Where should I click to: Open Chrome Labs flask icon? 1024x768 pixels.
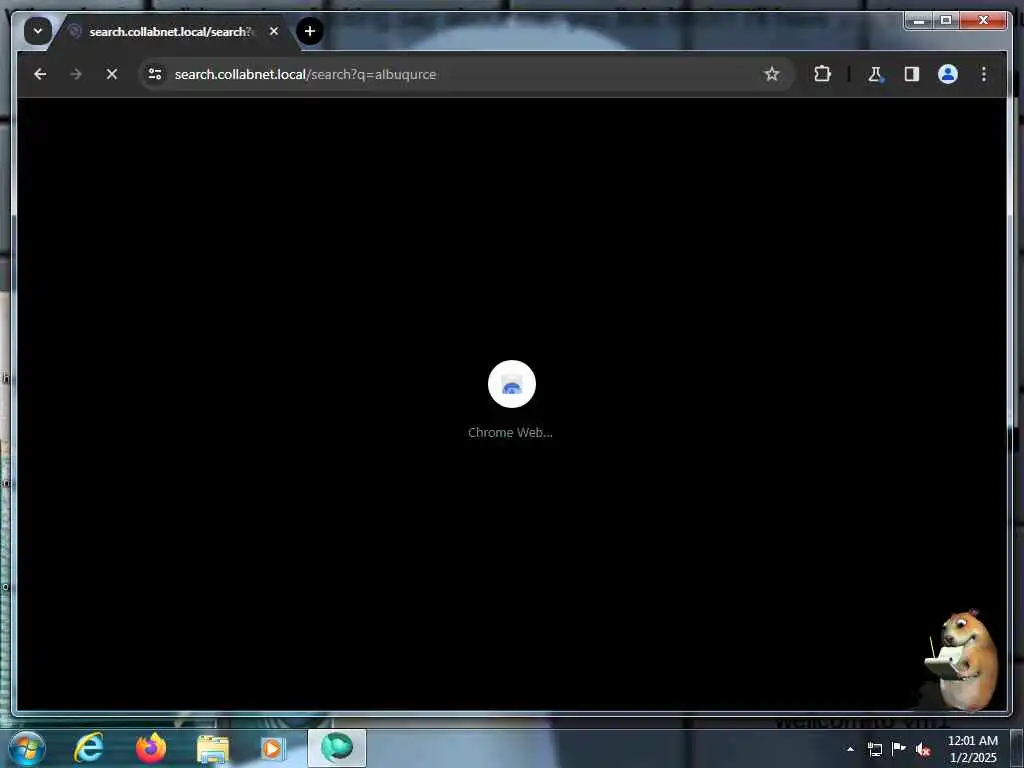pyautogui.click(x=875, y=74)
